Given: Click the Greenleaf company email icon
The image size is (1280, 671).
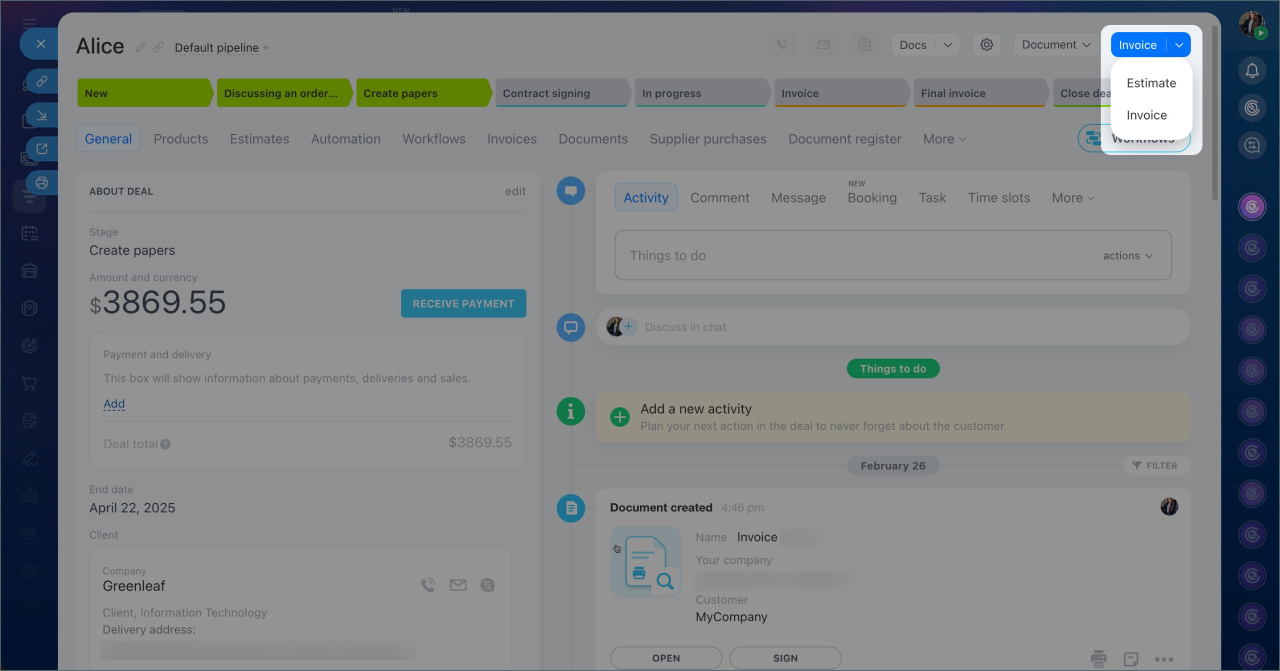Looking at the screenshot, I should [458, 585].
